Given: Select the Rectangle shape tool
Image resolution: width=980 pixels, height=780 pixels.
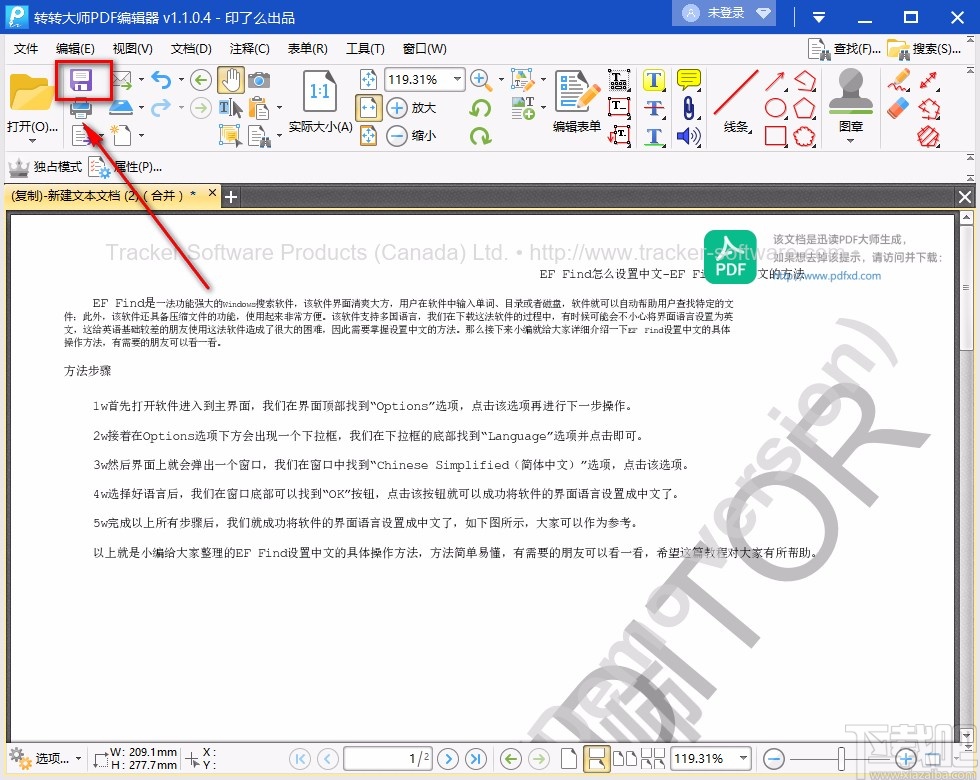Looking at the screenshot, I should pos(775,136).
